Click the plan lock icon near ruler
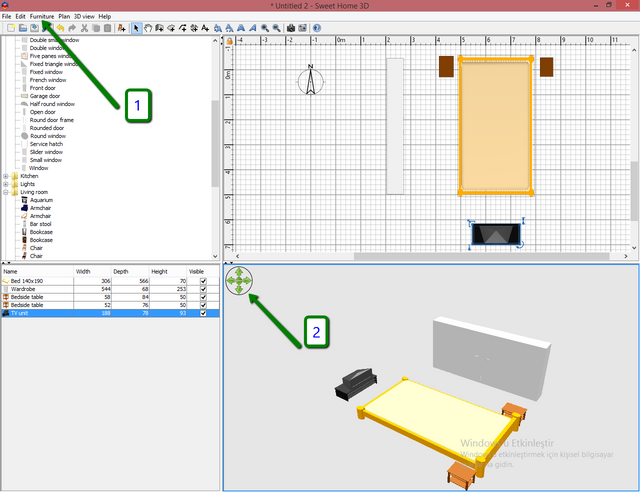The width and height of the screenshot is (640, 492). (x=229, y=41)
